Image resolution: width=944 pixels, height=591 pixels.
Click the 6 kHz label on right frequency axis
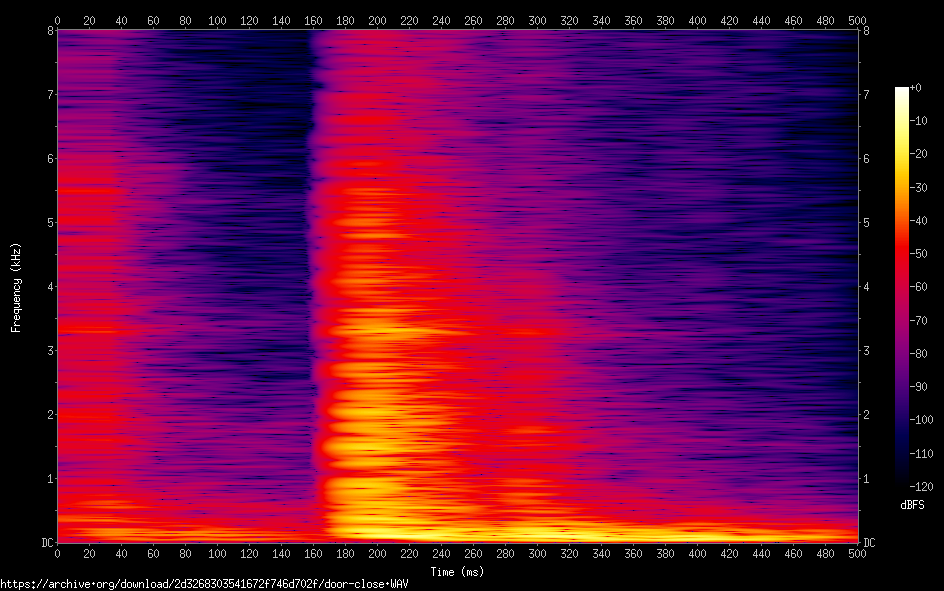866,159
